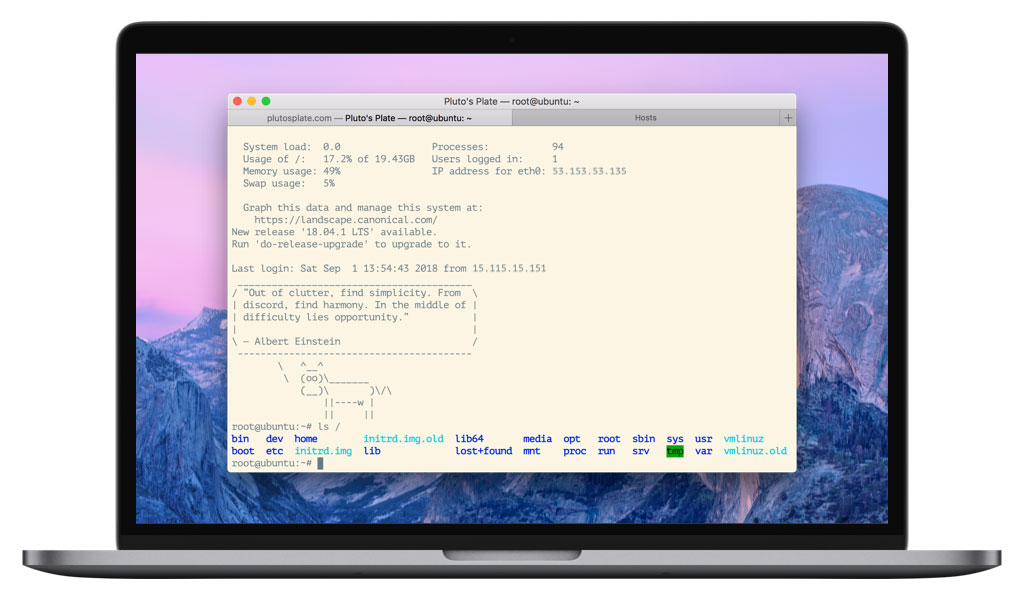This screenshot has height=600, width=1024.
Task: Select the sys directory name
Action: click(x=674, y=438)
